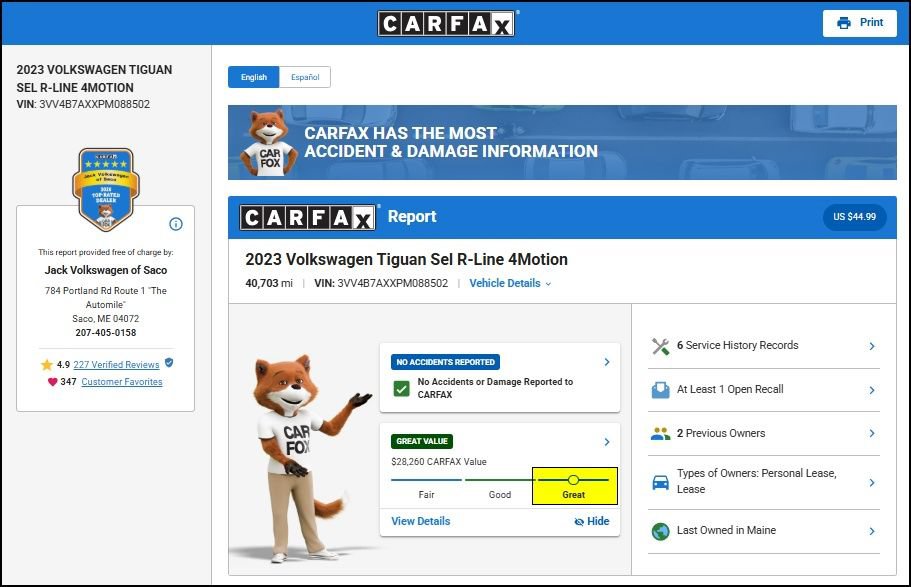The image size is (911, 587).
Task: Click the globe Last Owned in Maine icon
Action: coord(661,531)
